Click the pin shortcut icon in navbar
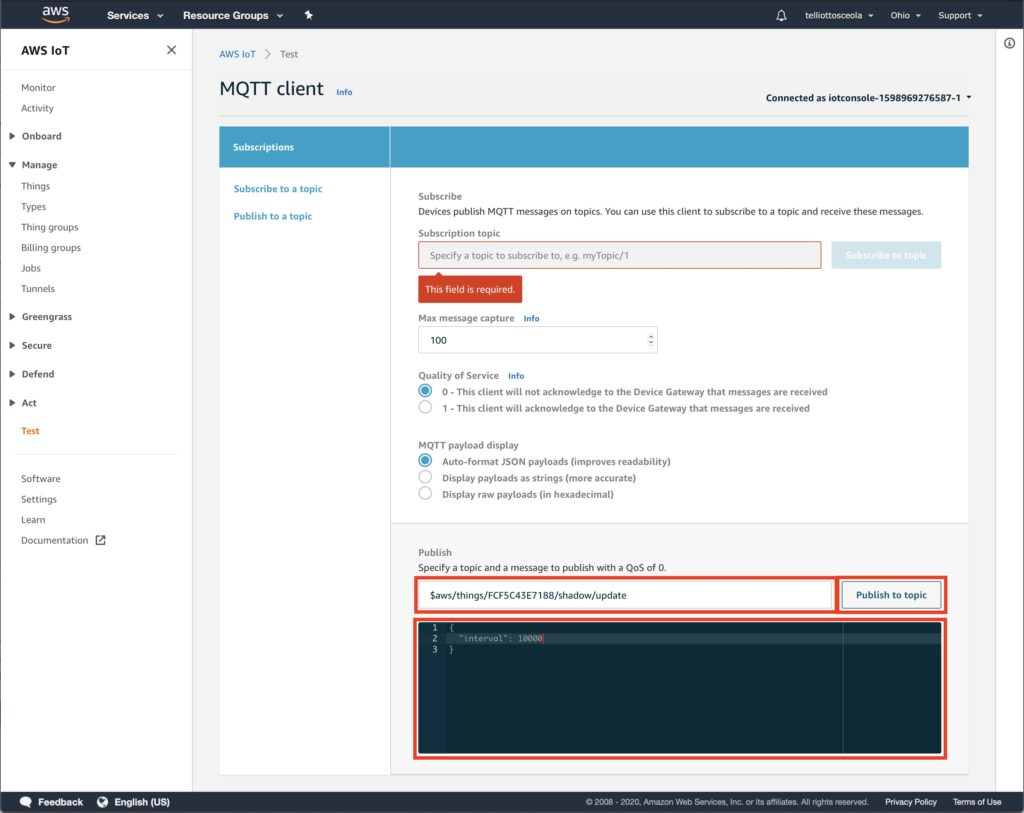Image resolution: width=1024 pixels, height=813 pixels. click(x=308, y=15)
